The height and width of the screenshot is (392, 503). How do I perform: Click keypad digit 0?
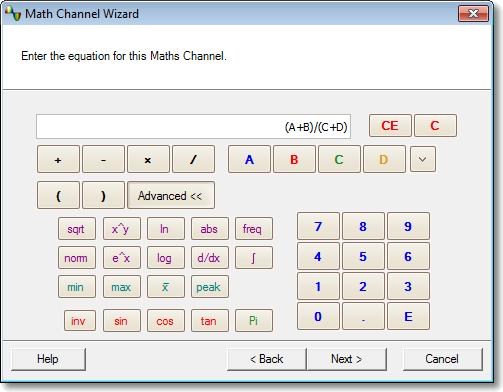(318, 316)
